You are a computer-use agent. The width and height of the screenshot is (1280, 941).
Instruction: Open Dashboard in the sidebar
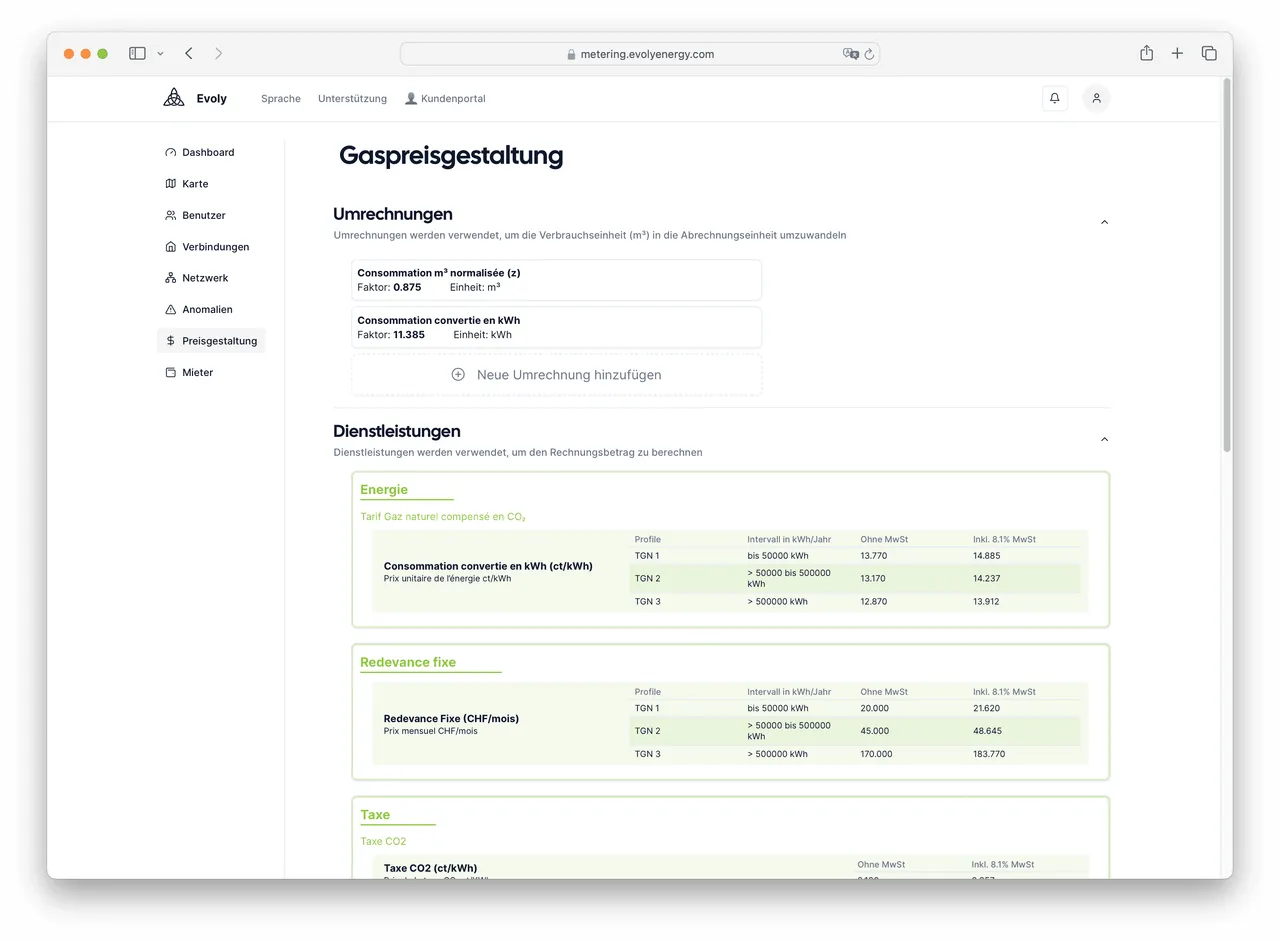coord(210,152)
